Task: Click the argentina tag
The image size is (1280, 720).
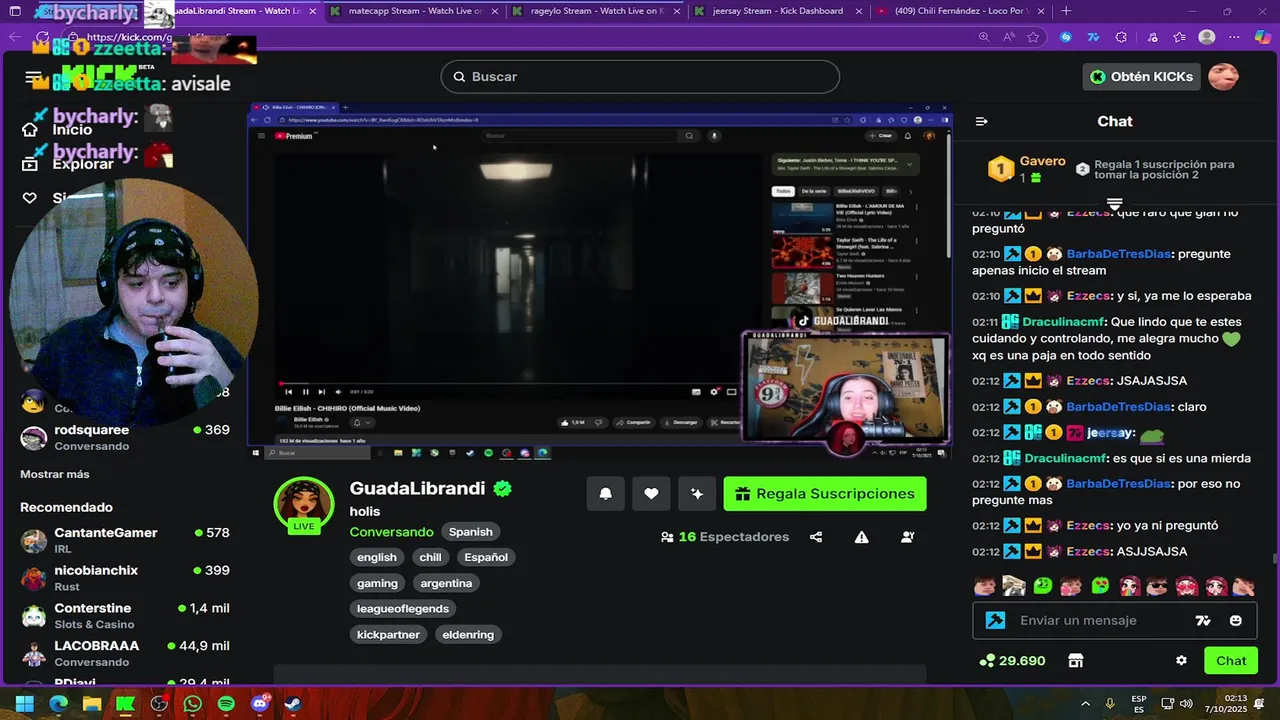Action: 446,583
